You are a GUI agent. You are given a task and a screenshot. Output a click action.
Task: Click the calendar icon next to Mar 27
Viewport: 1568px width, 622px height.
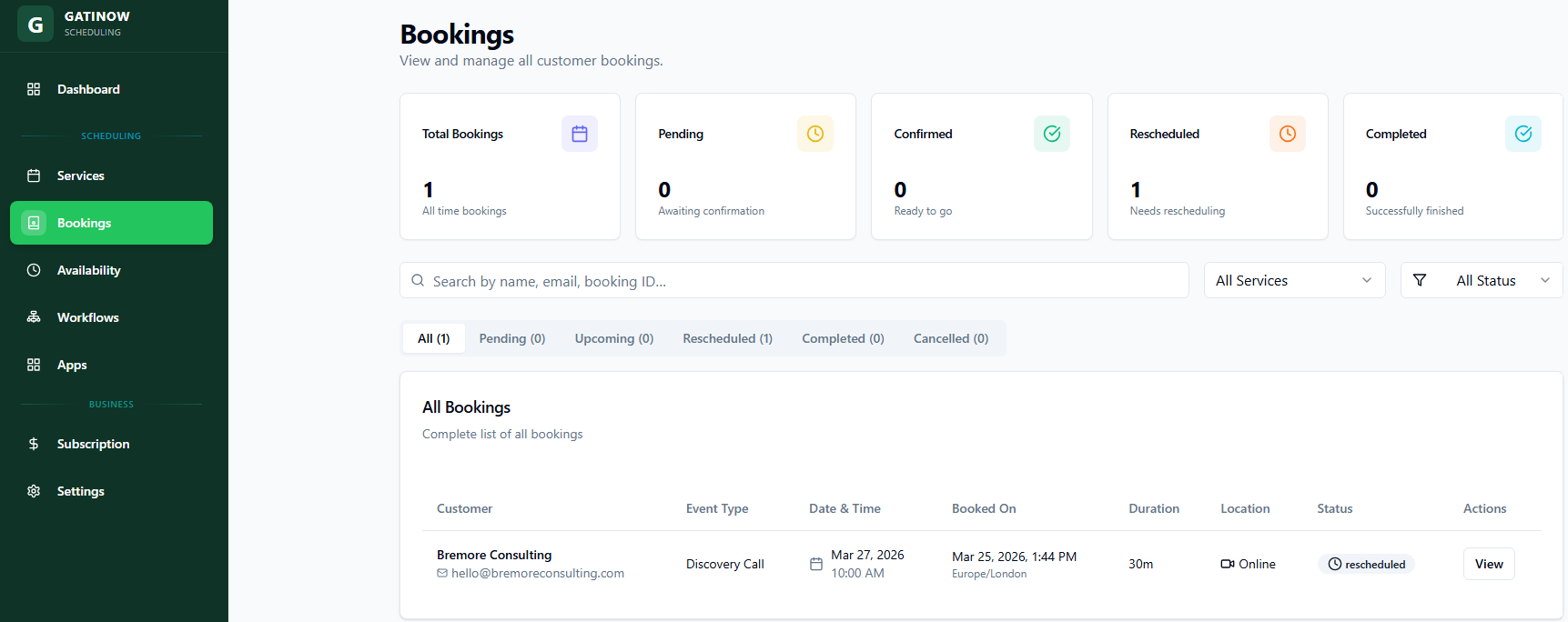tap(816, 564)
